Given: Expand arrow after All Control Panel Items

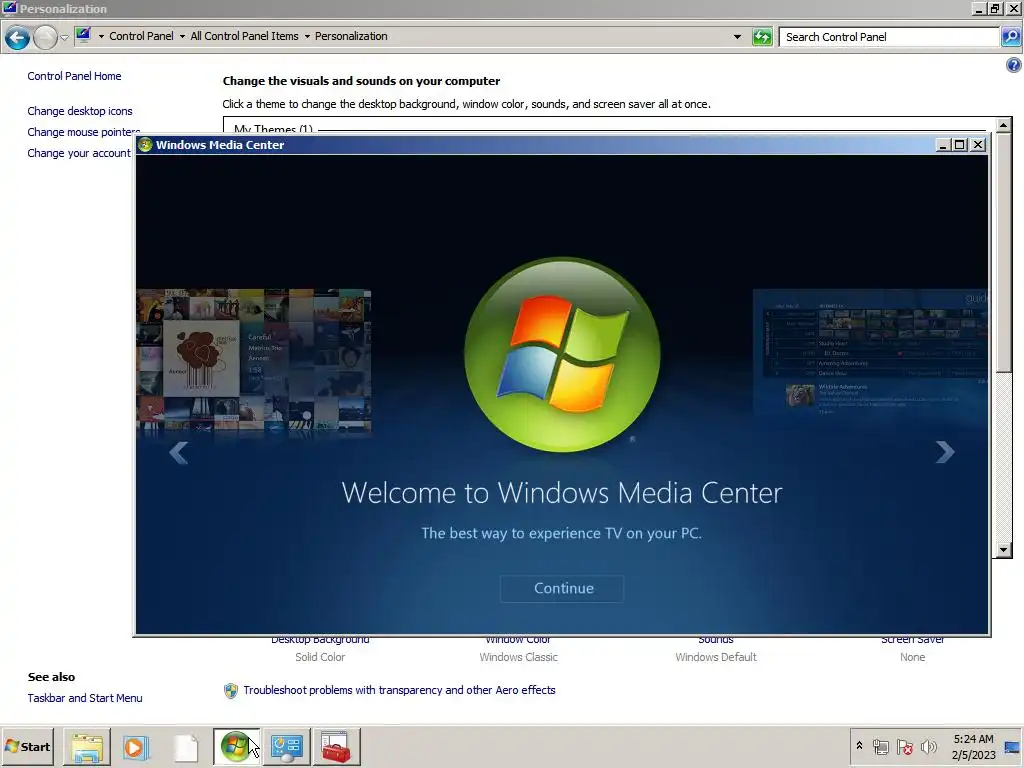Looking at the screenshot, I should click(307, 37).
